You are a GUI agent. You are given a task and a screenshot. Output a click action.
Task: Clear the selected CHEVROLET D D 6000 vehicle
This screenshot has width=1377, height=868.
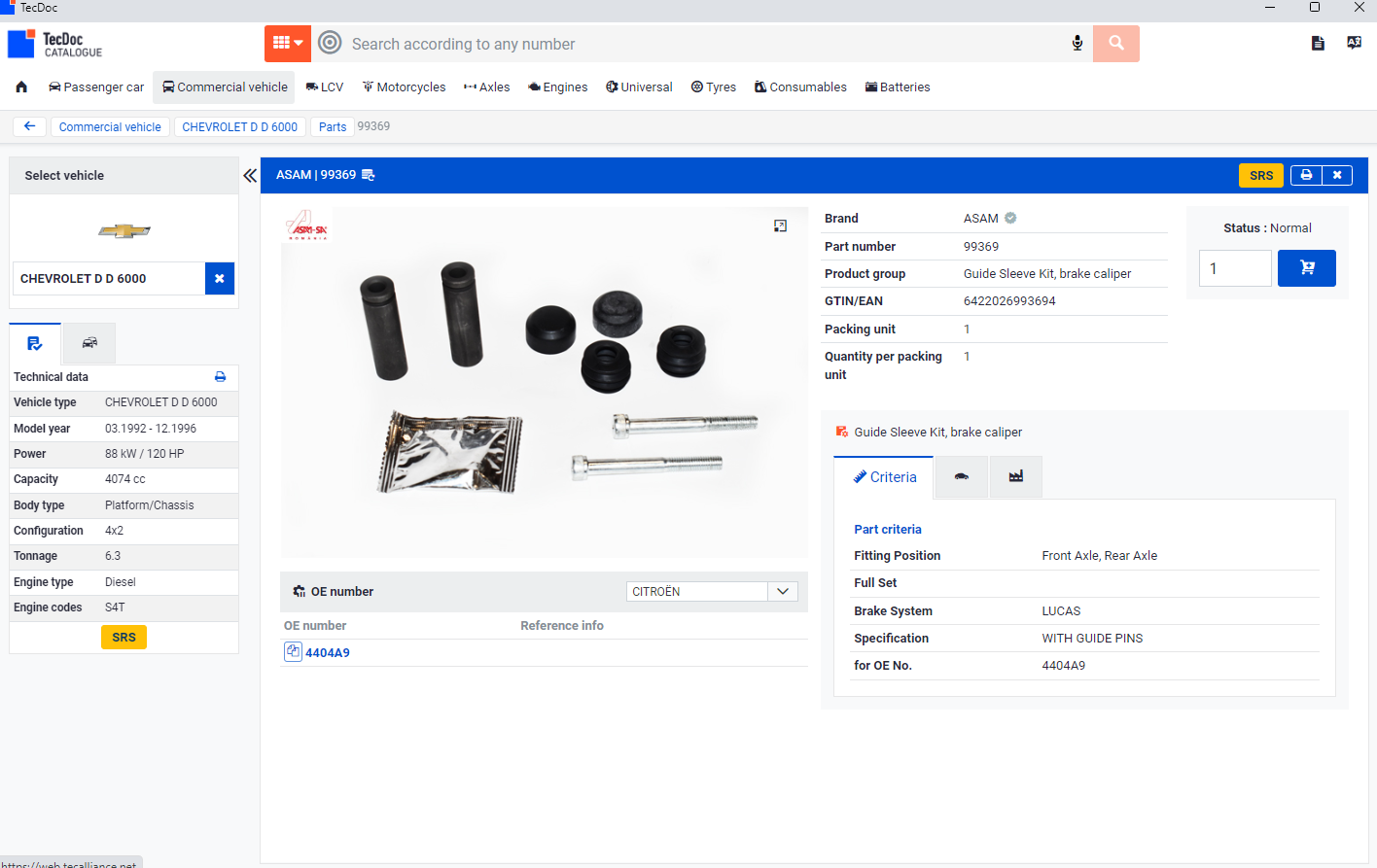tap(220, 278)
